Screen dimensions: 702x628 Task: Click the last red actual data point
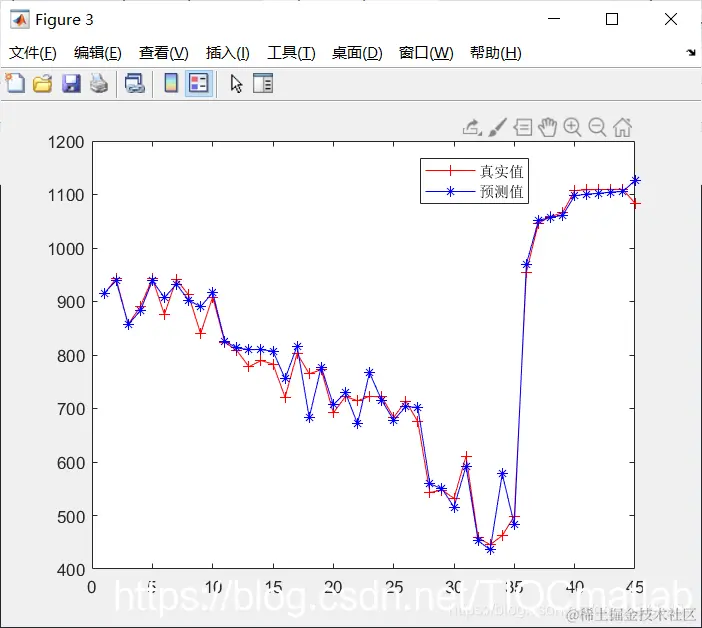(635, 203)
